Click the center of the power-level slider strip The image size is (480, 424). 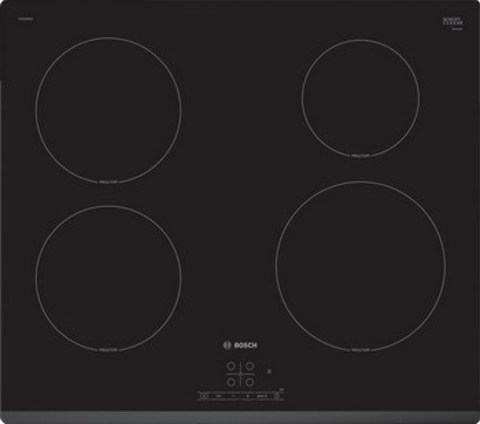point(240,396)
